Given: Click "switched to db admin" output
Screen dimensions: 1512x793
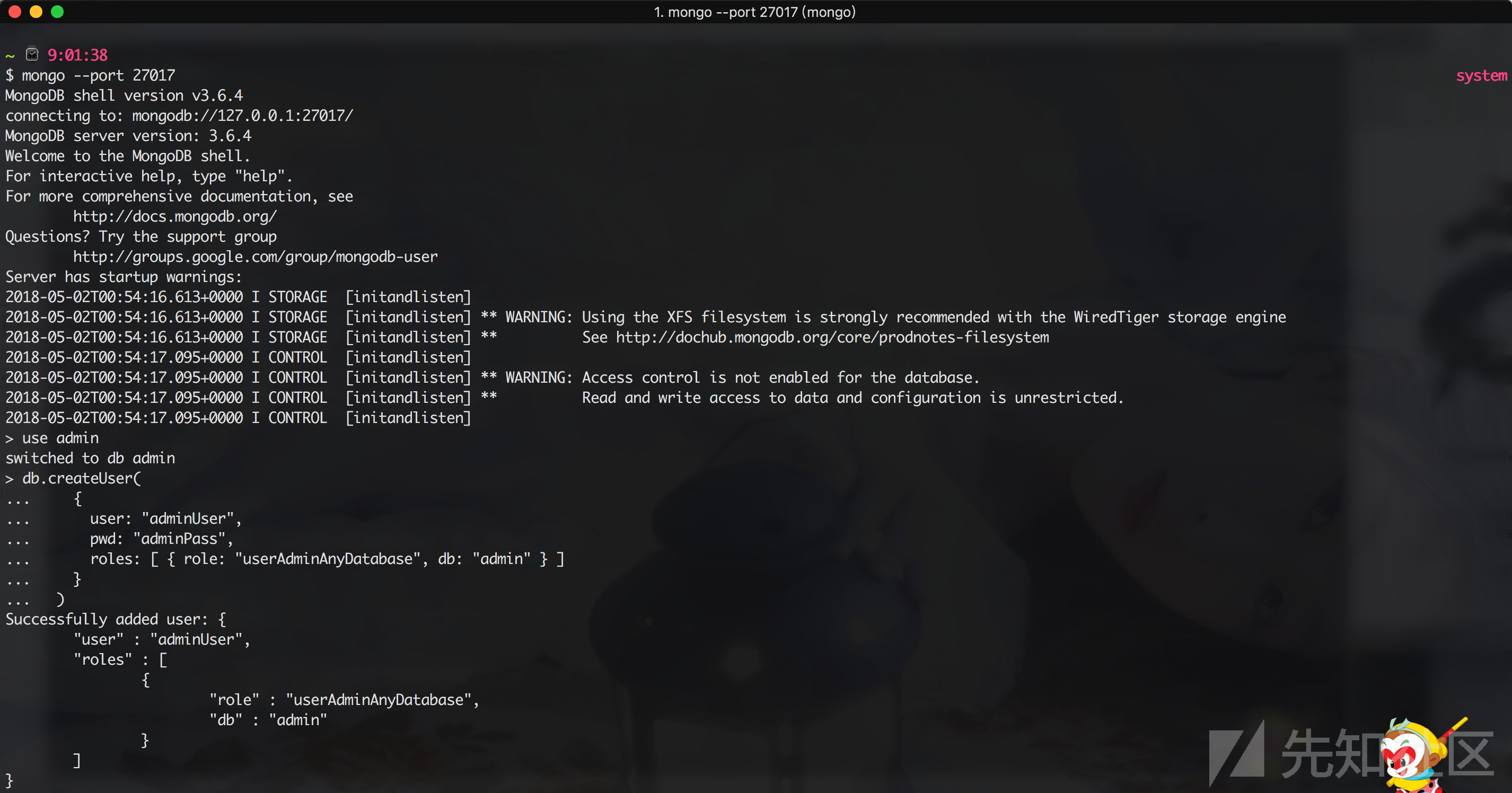Looking at the screenshot, I should (90, 459).
